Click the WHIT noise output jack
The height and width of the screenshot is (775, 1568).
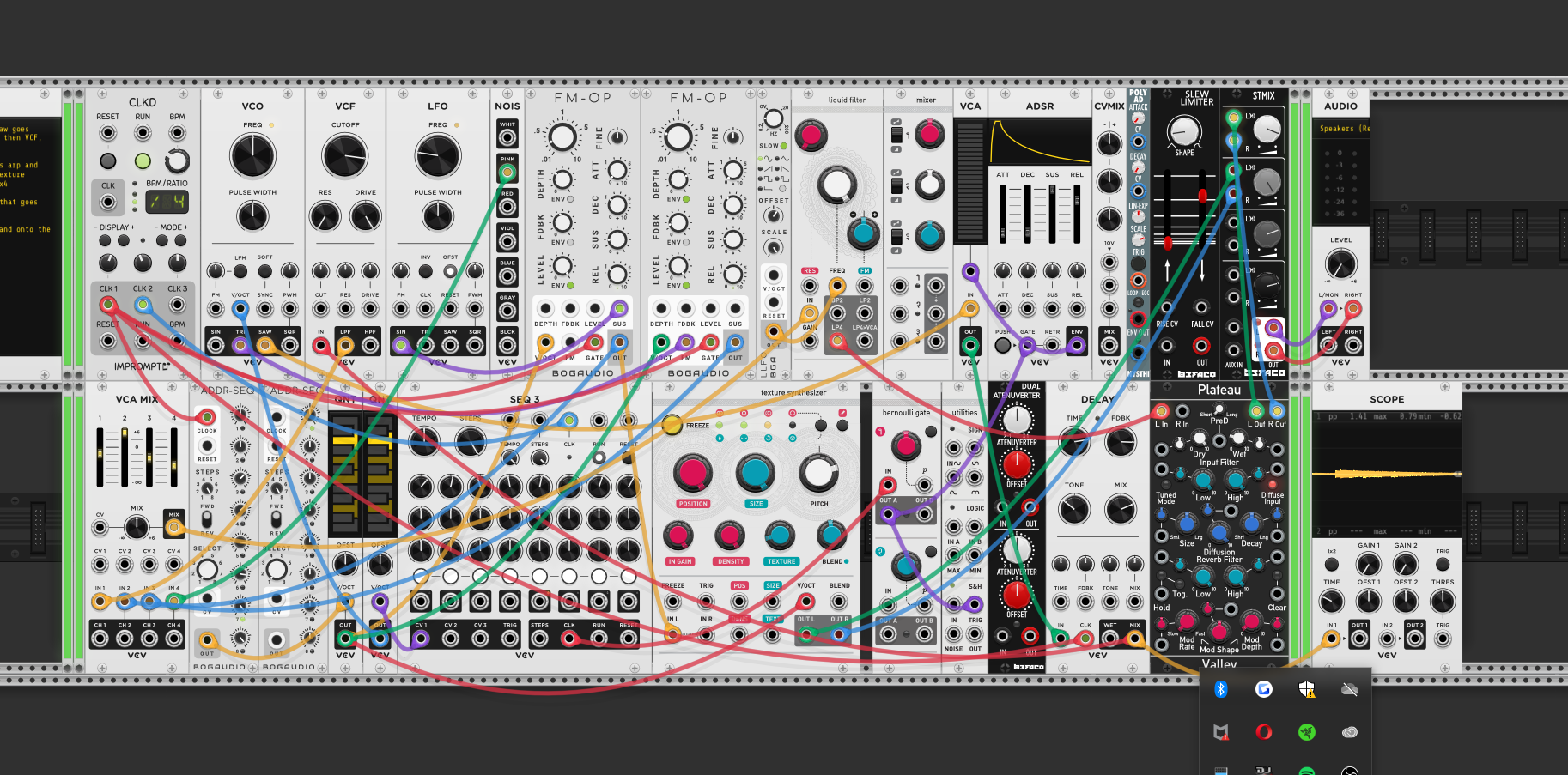507,137
